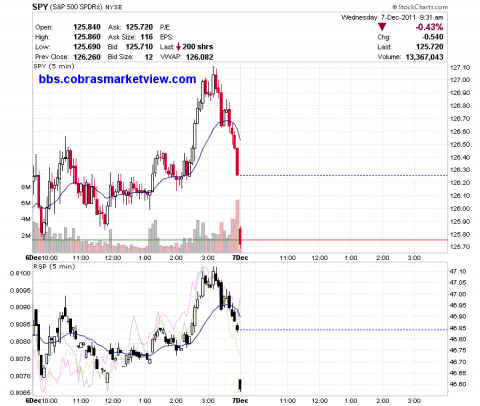Click the P/E label
This screenshot has width=480, height=406.
(x=165, y=27)
